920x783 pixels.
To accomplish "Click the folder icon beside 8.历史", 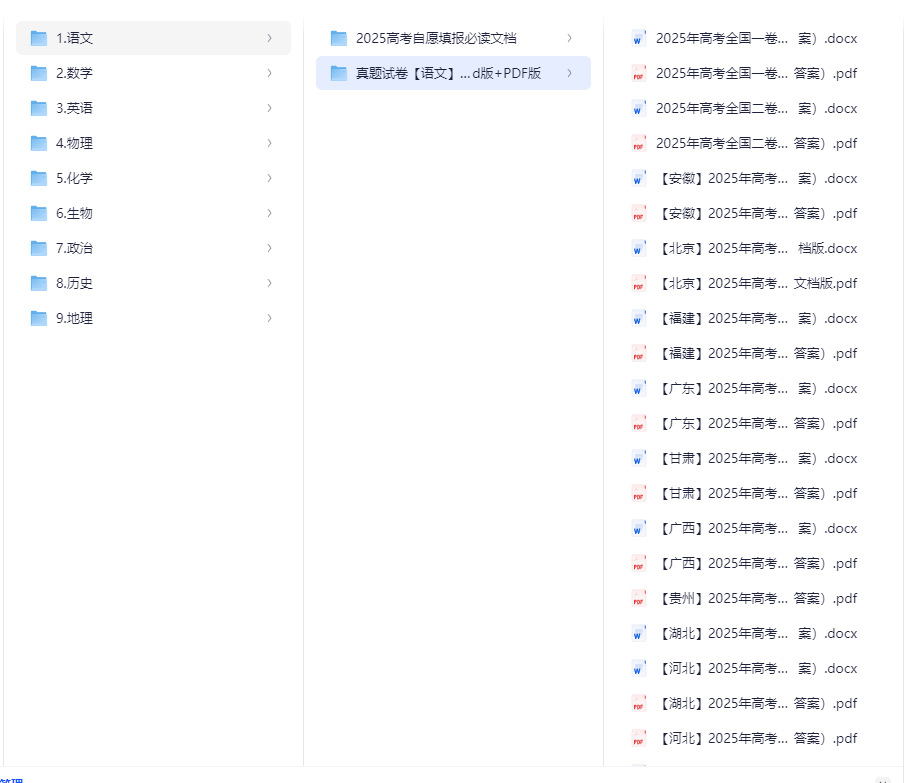I will (39, 283).
